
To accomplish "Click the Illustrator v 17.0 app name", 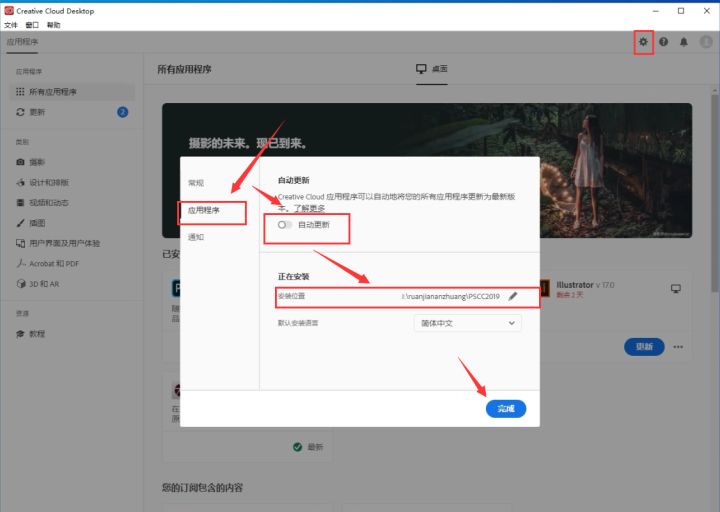I will point(585,285).
